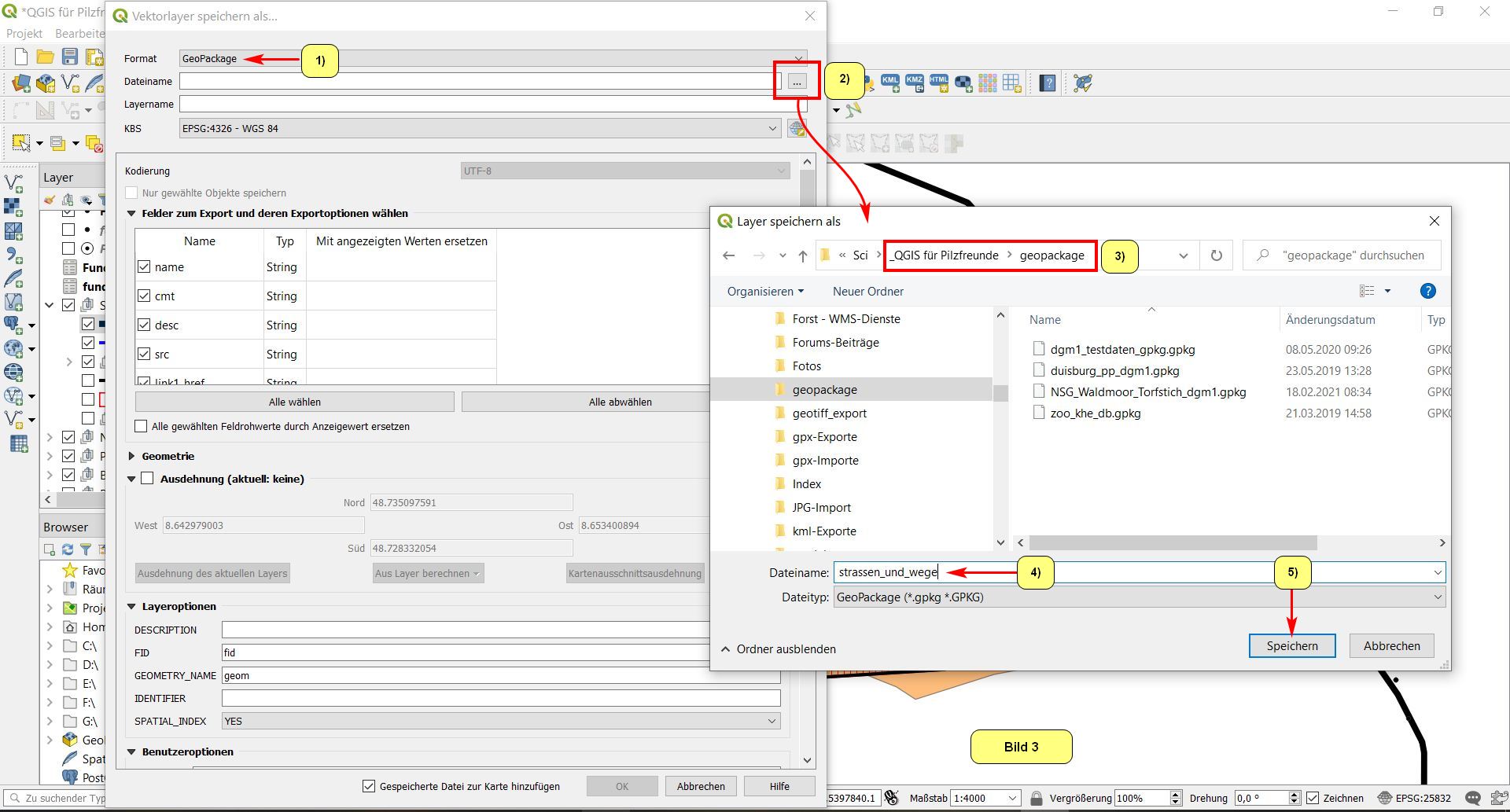Screen dimensions: 1510x812
Task: Open the SPATIAL_INDEX dropdown
Action: 500,722
